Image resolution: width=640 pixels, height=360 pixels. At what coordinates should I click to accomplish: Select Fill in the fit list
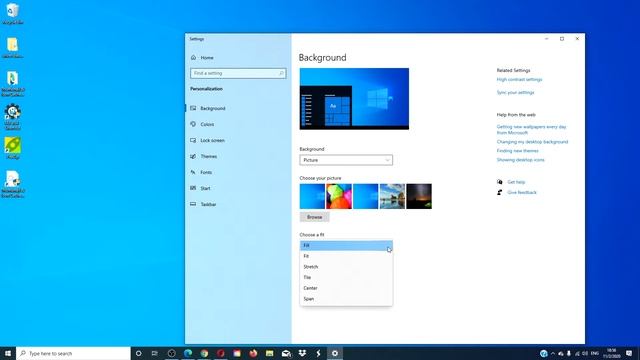pos(346,245)
